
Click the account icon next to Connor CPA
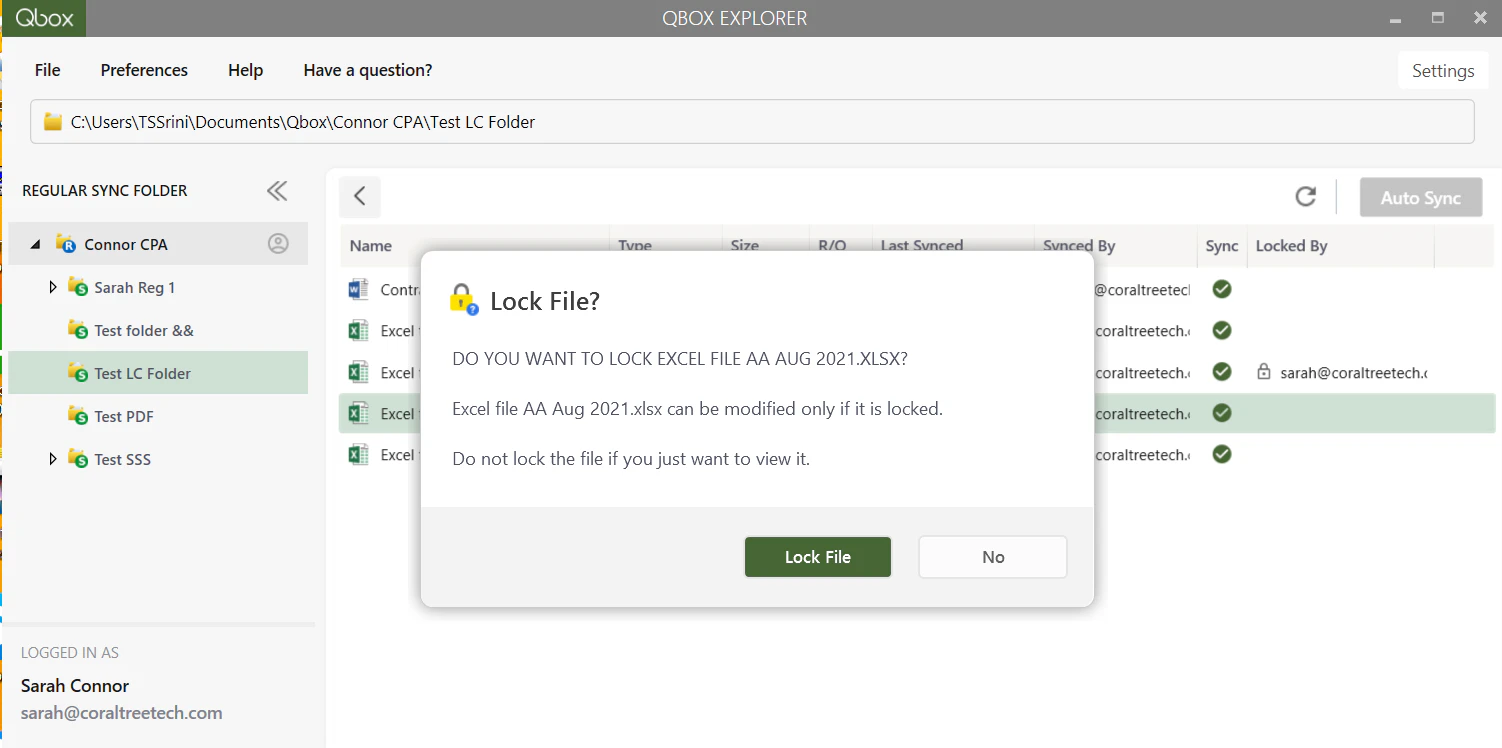point(278,243)
